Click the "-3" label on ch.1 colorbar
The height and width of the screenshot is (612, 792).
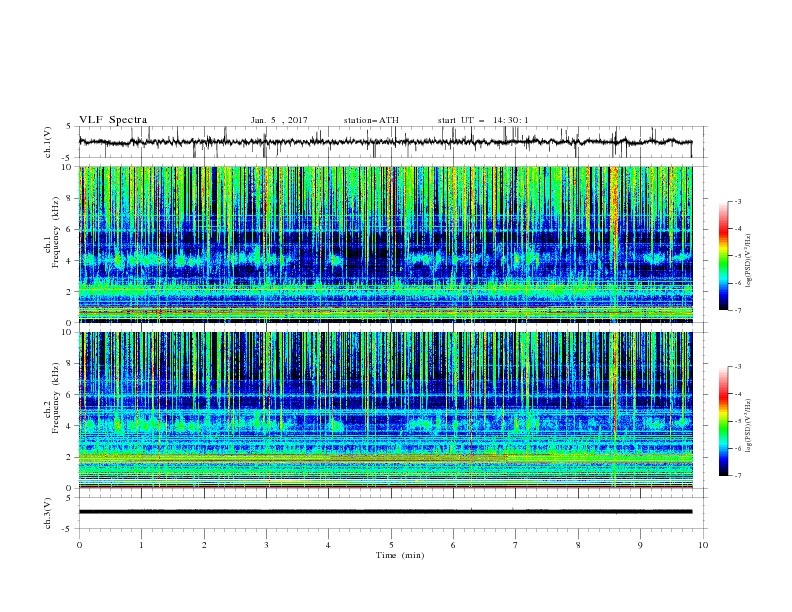click(x=738, y=201)
